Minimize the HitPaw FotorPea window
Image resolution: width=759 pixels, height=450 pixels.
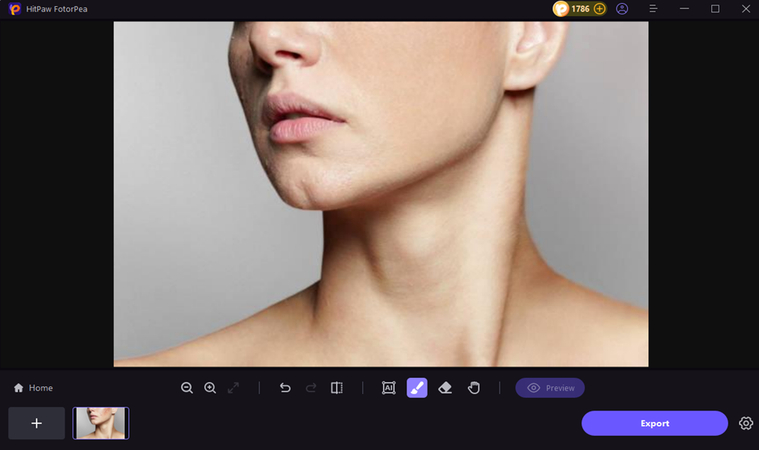684,9
